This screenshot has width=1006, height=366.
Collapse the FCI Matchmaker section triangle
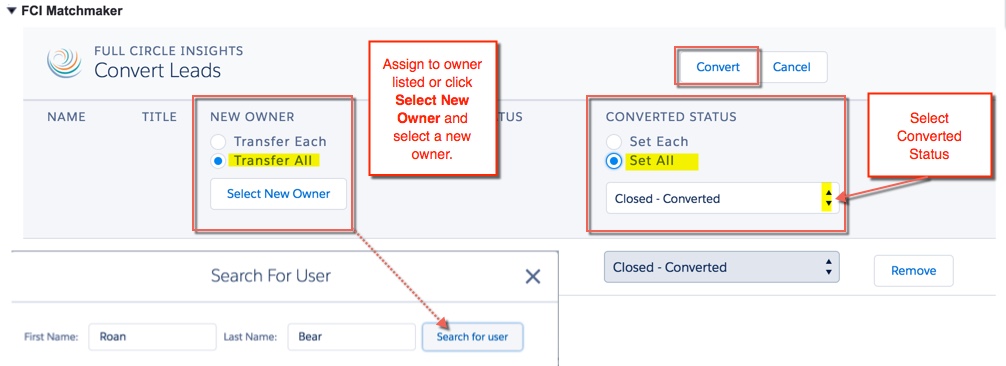[x=11, y=11]
